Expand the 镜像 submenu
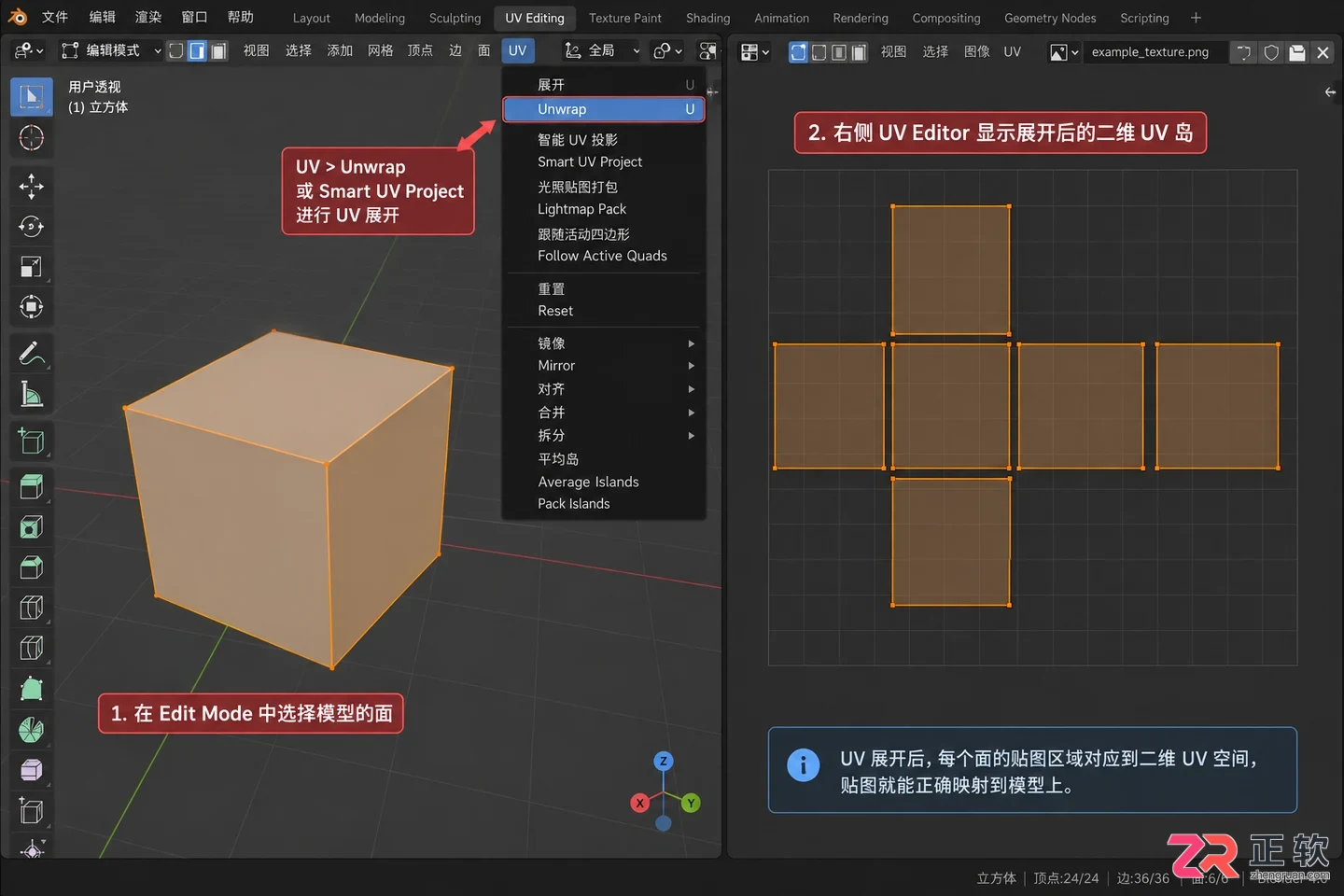This screenshot has width=1344, height=896. 604,343
